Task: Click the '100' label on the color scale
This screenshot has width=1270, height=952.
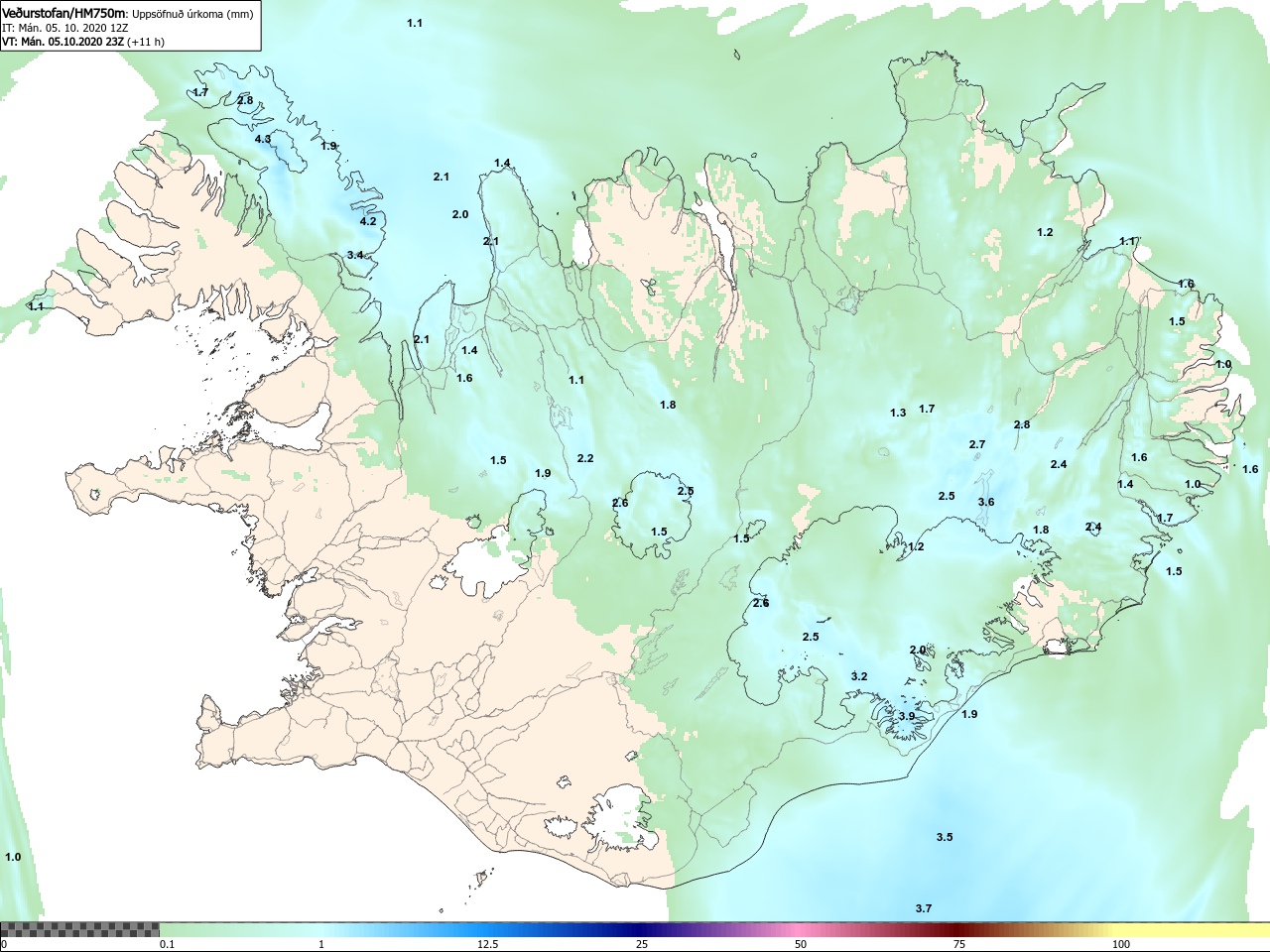Action: click(x=1121, y=944)
